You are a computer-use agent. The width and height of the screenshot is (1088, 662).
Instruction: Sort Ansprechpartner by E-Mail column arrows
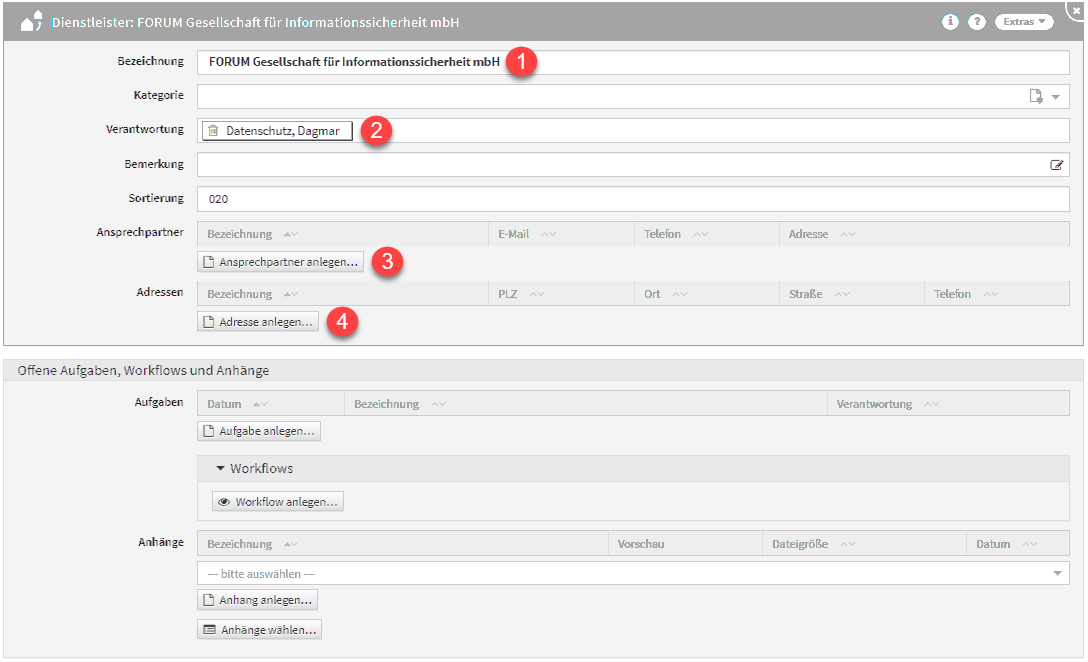[548, 234]
